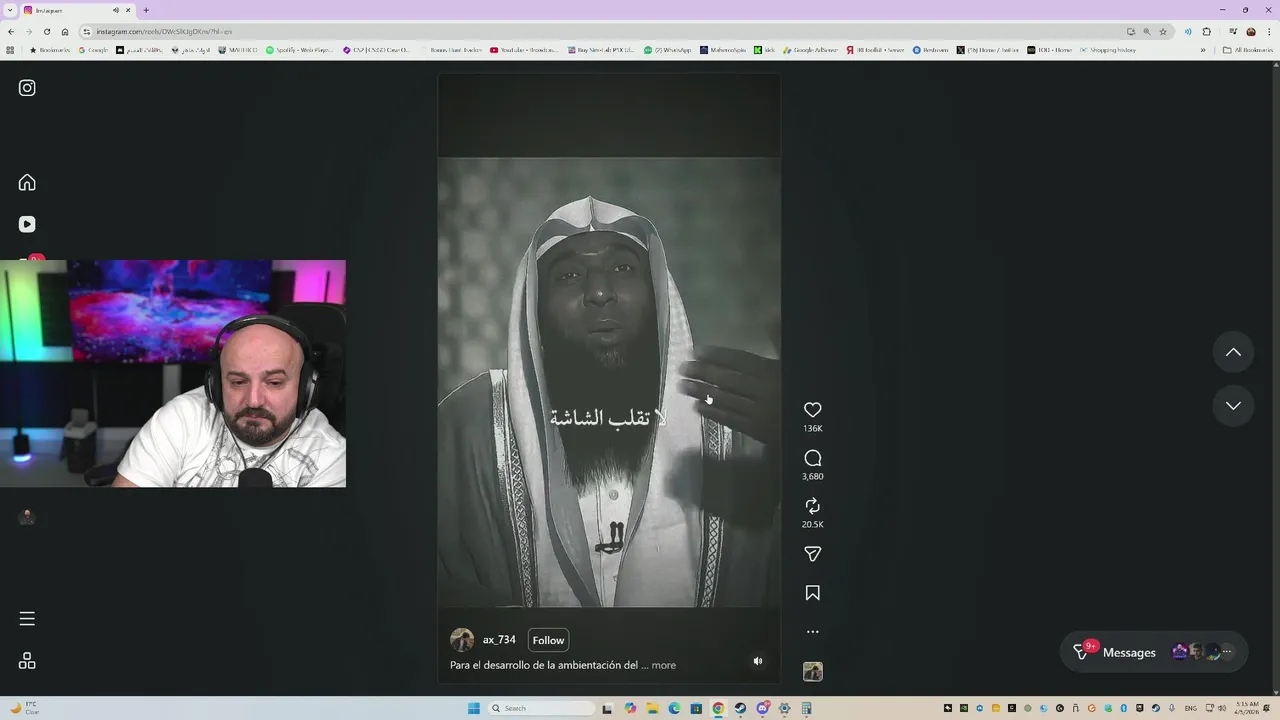Open the Instagram logo home link
The height and width of the screenshot is (720, 1280).
pos(27,88)
